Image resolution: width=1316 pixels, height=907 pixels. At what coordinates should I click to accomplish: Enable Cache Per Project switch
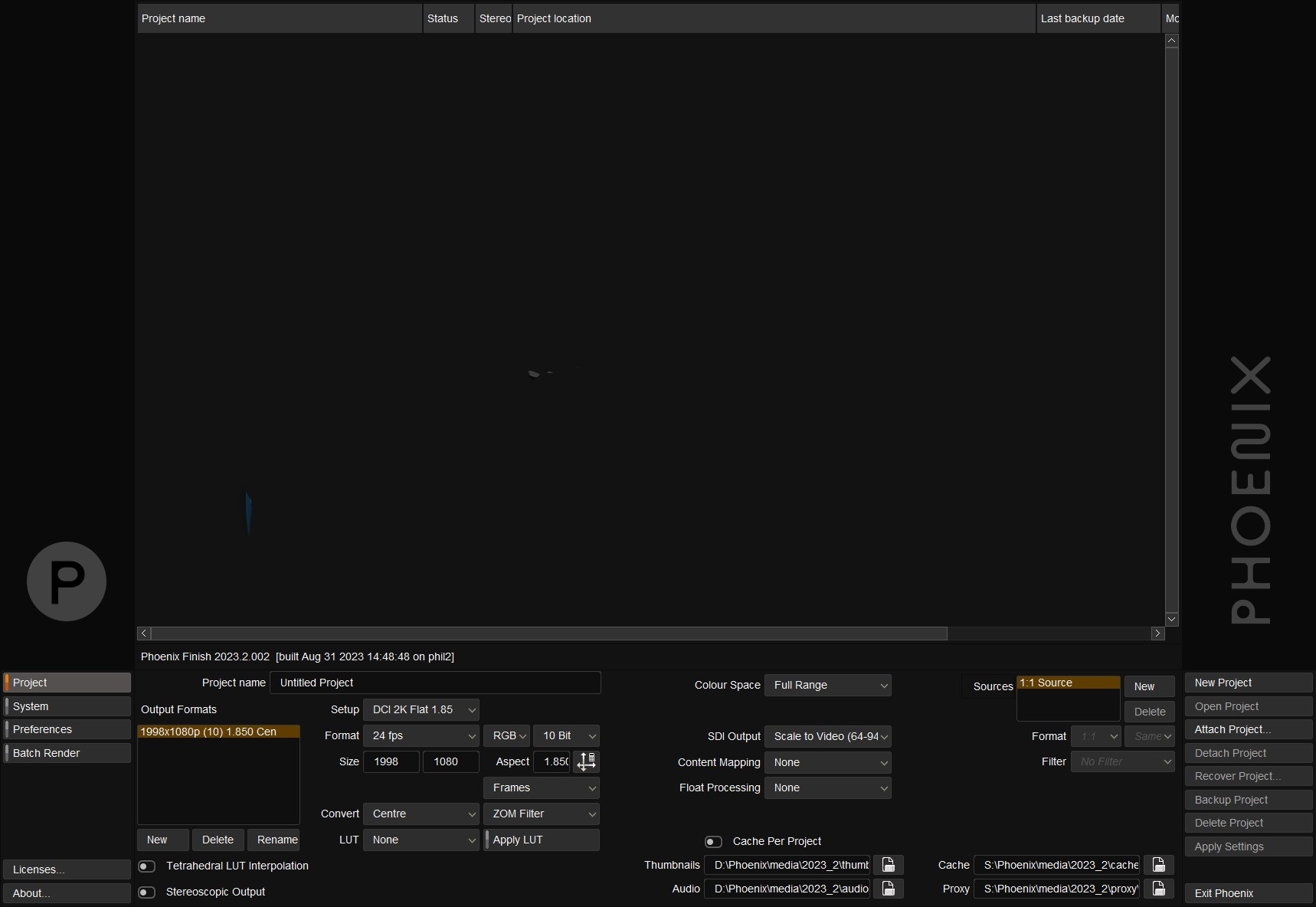point(713,842)
